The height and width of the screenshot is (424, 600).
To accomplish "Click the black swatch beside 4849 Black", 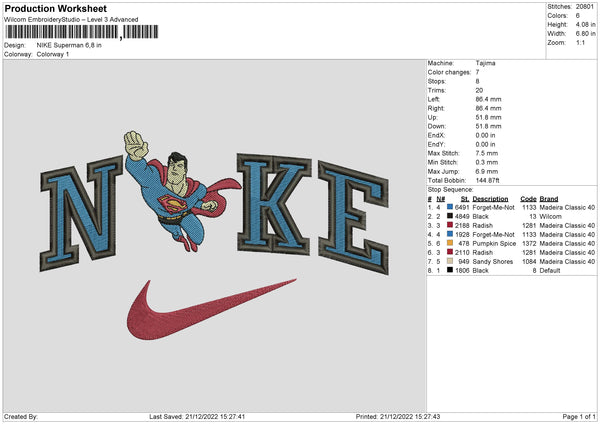I will 450,216.
